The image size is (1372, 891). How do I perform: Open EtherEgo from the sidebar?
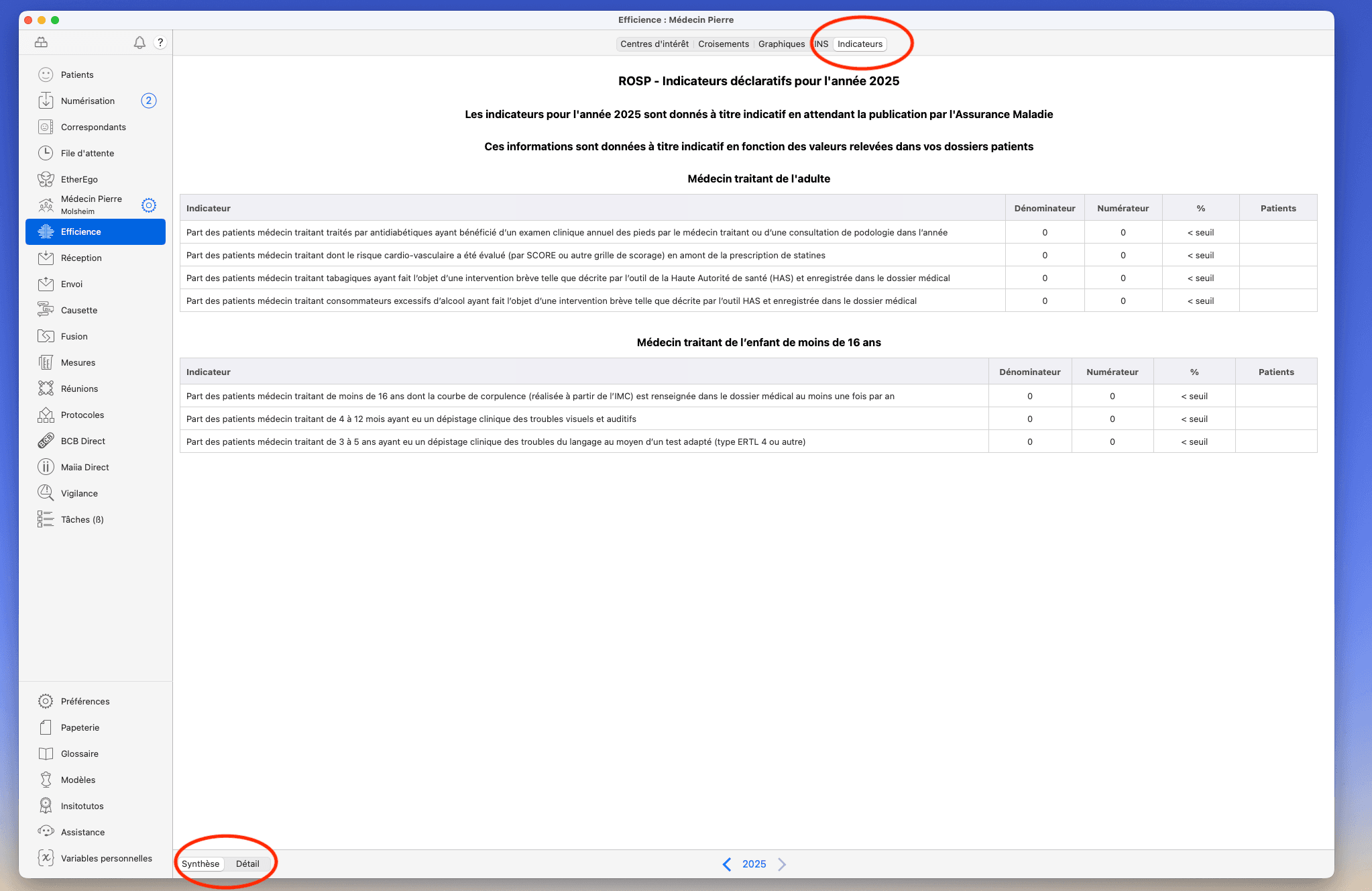pos(79,179)
